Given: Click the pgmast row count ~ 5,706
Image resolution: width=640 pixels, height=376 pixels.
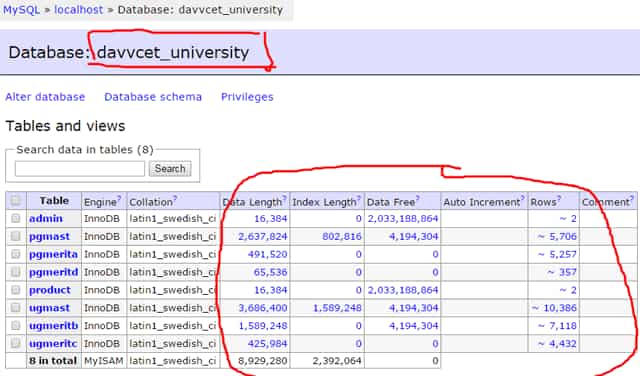Looking at the screenshot, I should point(557,236).
